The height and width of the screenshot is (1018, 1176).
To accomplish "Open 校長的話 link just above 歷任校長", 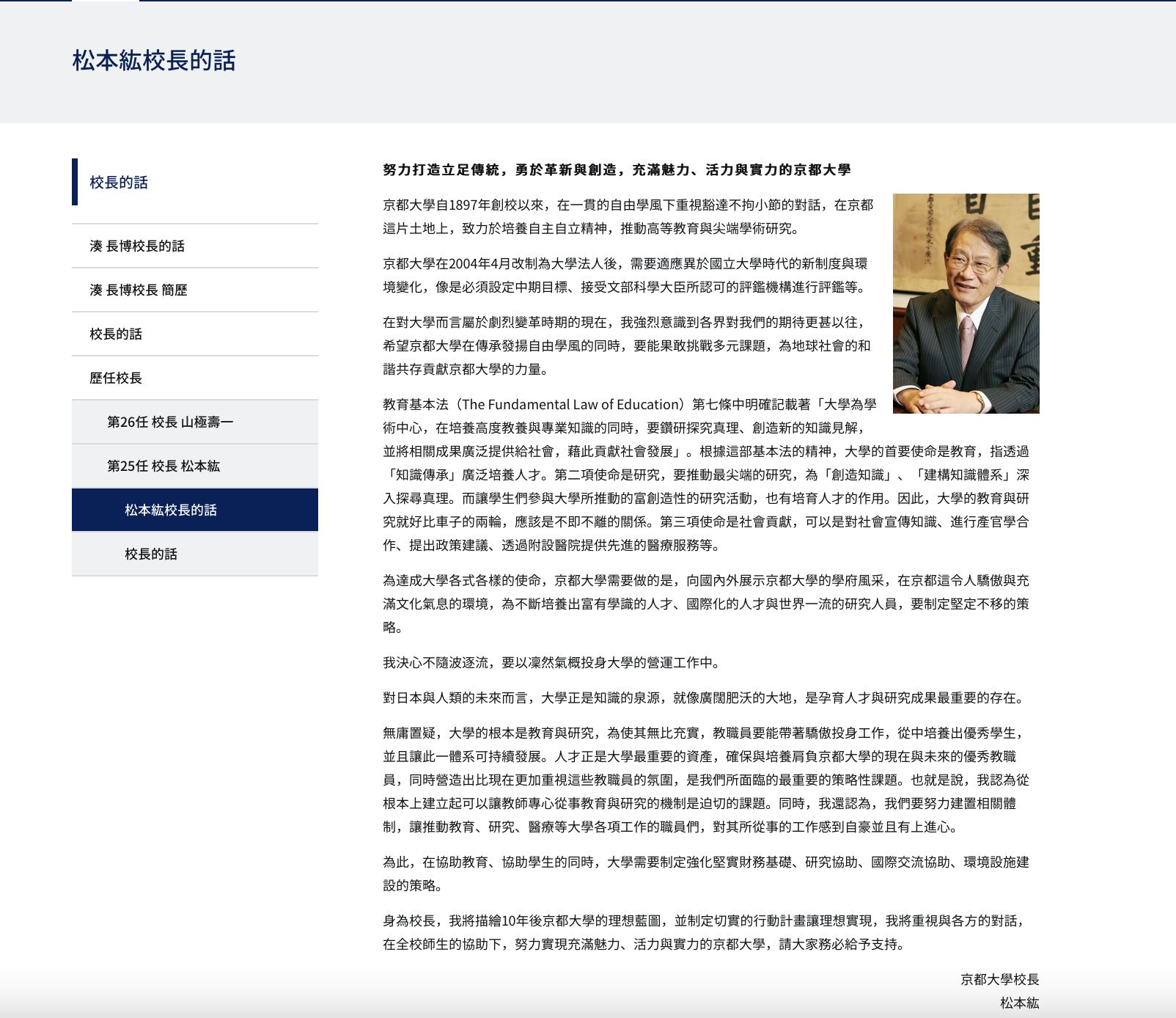I will tap(116, 334).
